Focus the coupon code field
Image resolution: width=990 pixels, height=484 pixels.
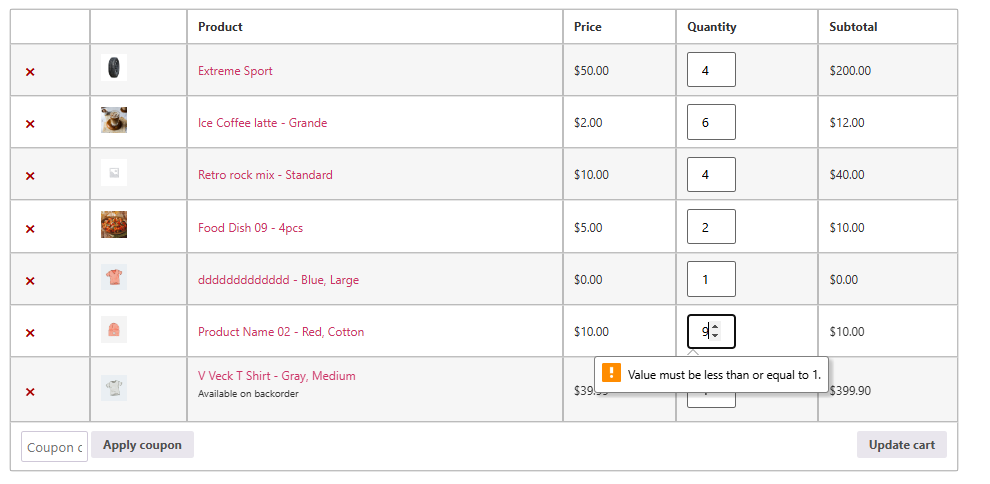point(54,447)
